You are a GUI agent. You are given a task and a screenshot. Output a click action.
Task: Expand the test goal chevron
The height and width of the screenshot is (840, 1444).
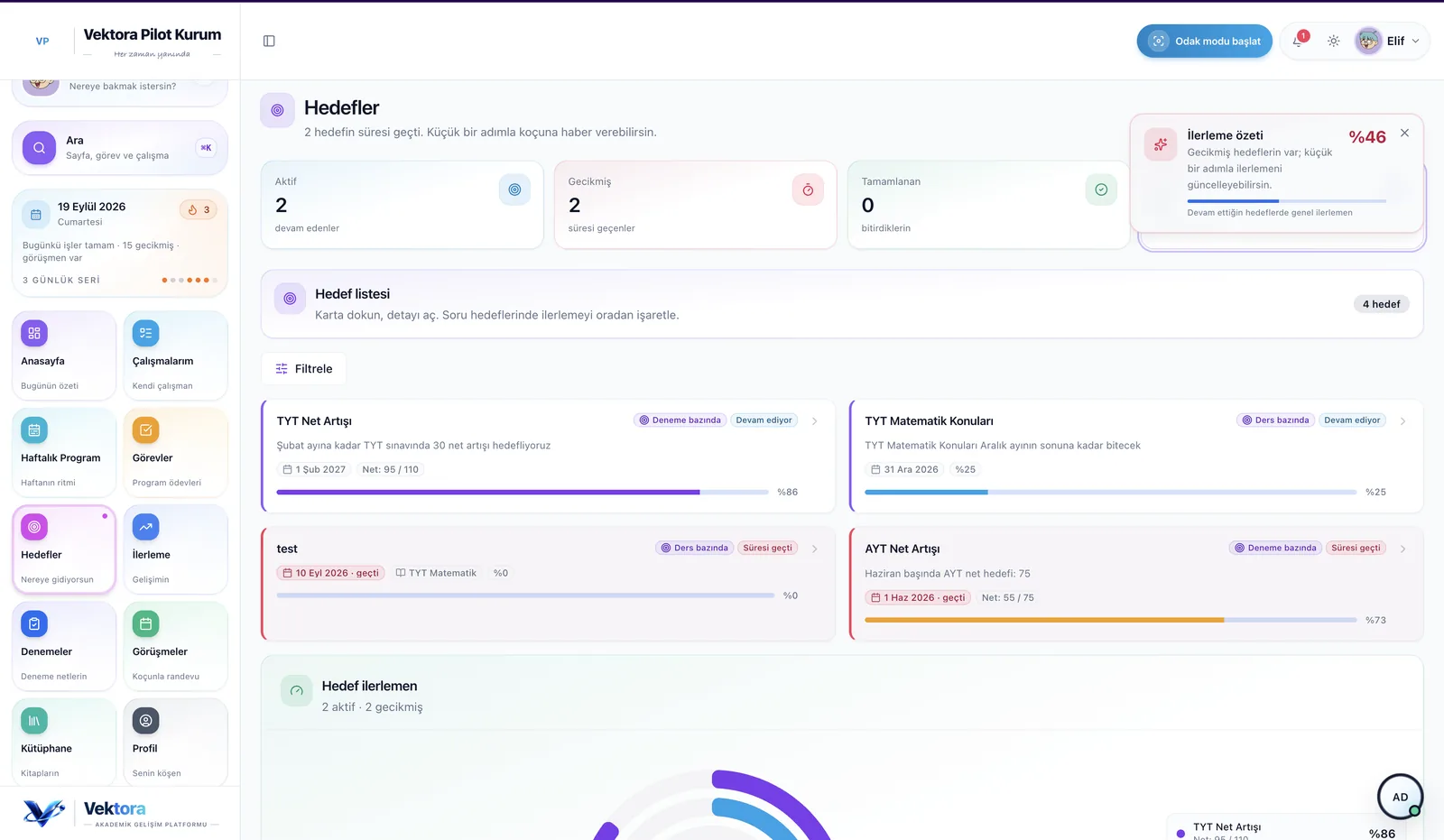click(x=814, y=549)
